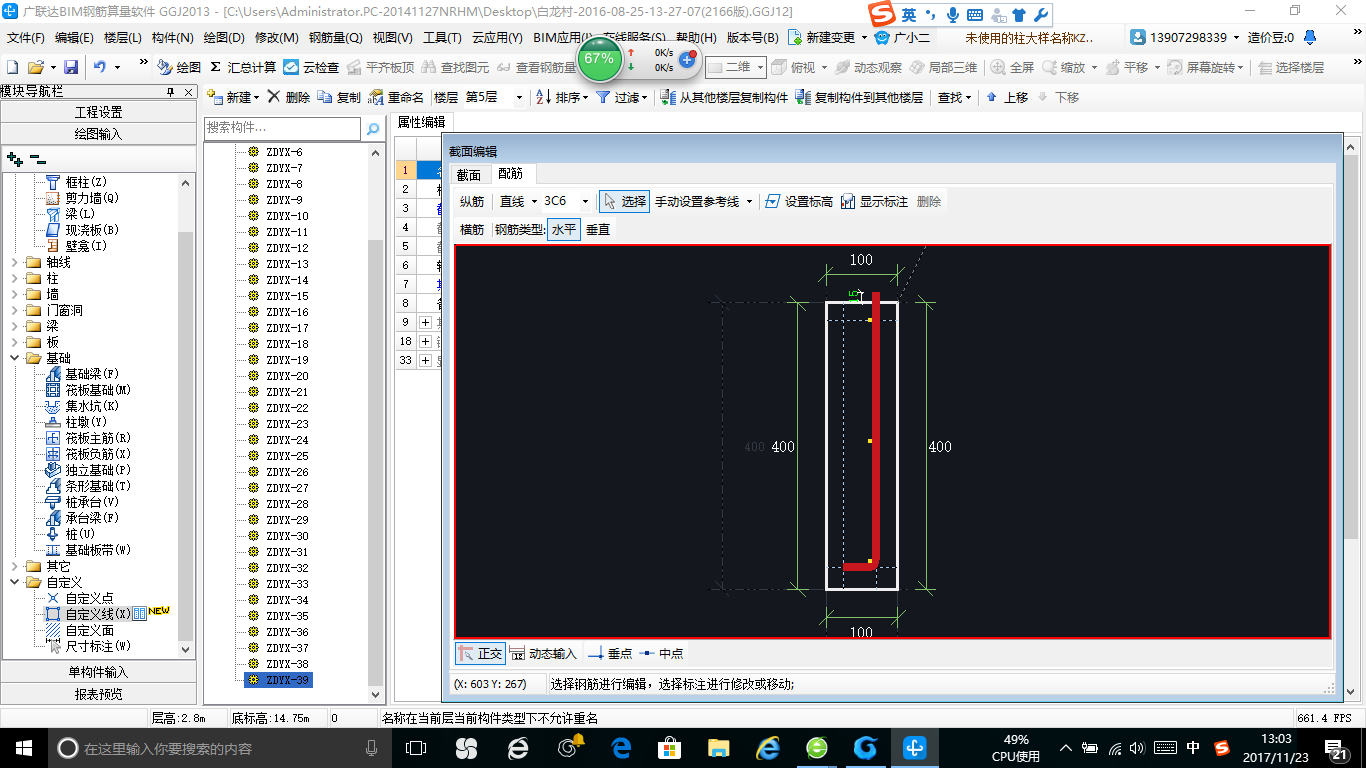Toggle 正交 orthogonal mode

point(480,653)
